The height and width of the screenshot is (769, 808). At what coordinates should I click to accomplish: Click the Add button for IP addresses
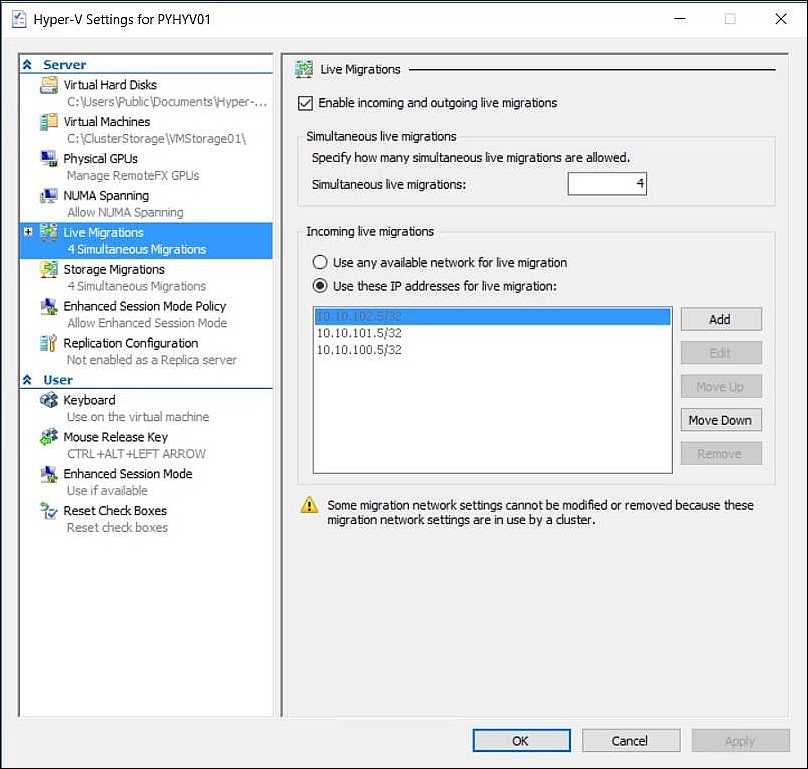(x=720, y=319)
